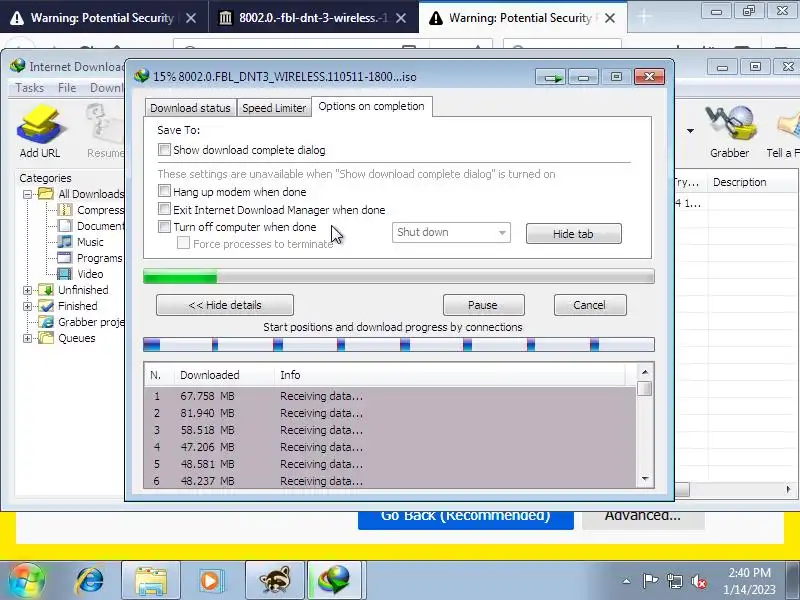This screenshot has width=800, height=600.
Task: Select the Documents category icon
Action: click(65, 226)
